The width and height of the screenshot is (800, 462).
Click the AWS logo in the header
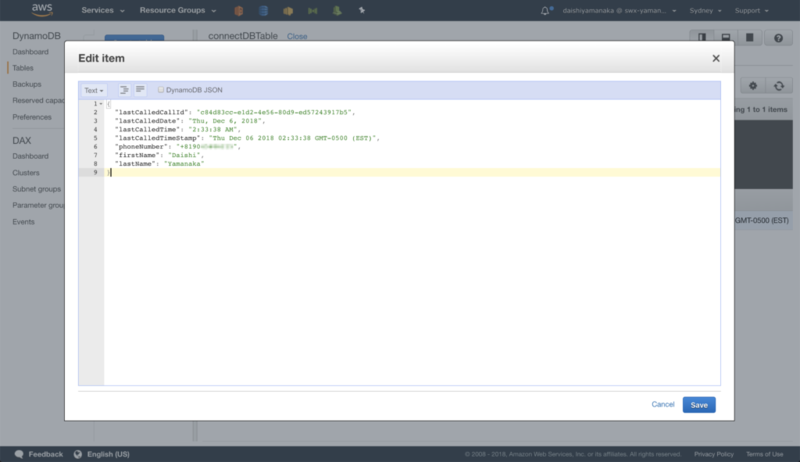tap(42, 10)
